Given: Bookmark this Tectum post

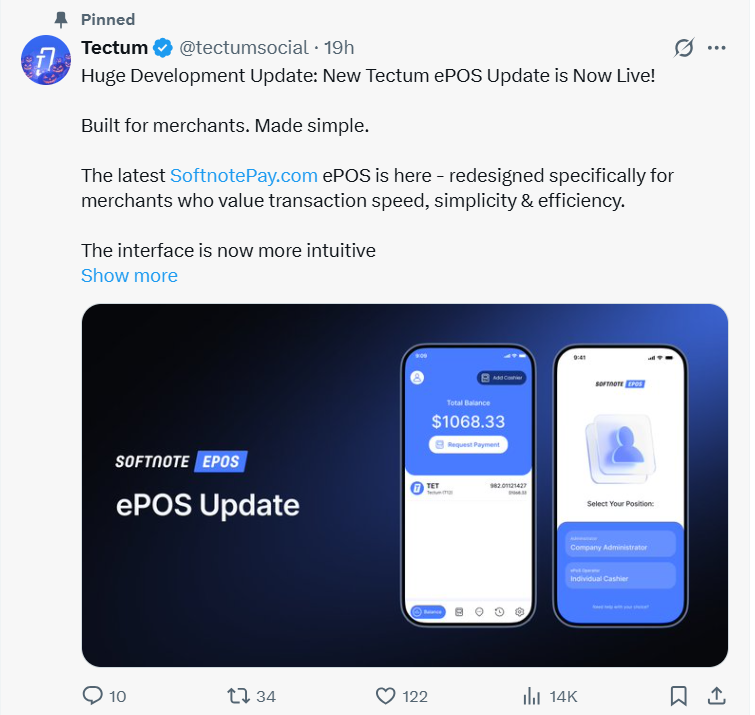Looking at the screenshot, I should [x=678, y=695].
